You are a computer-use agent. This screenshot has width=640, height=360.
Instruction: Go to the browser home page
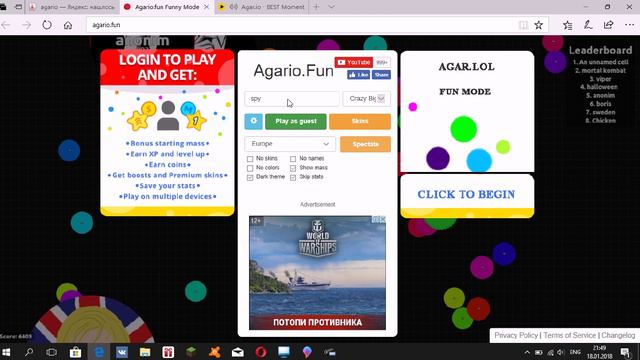pyautogui.click(x=68, y=25)
